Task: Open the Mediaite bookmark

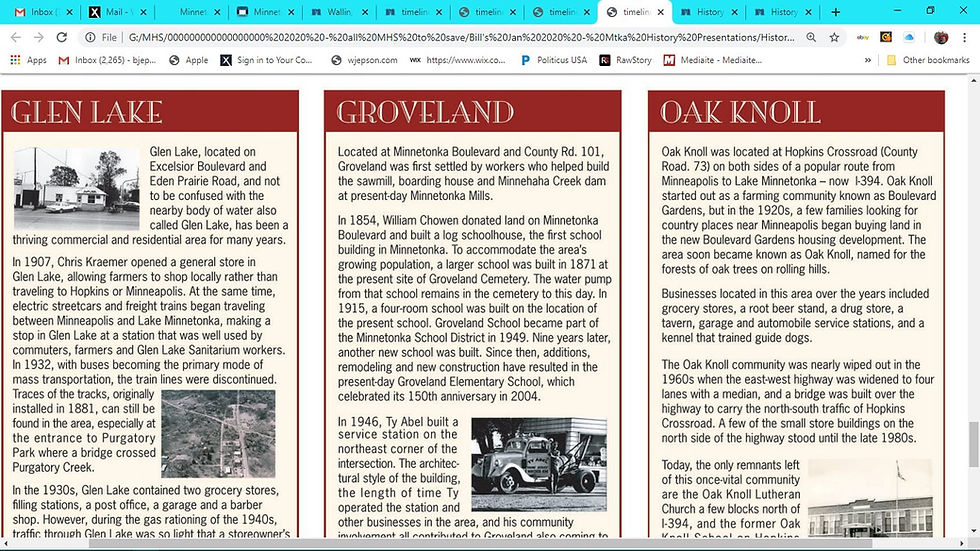Action: click(713, 60)
